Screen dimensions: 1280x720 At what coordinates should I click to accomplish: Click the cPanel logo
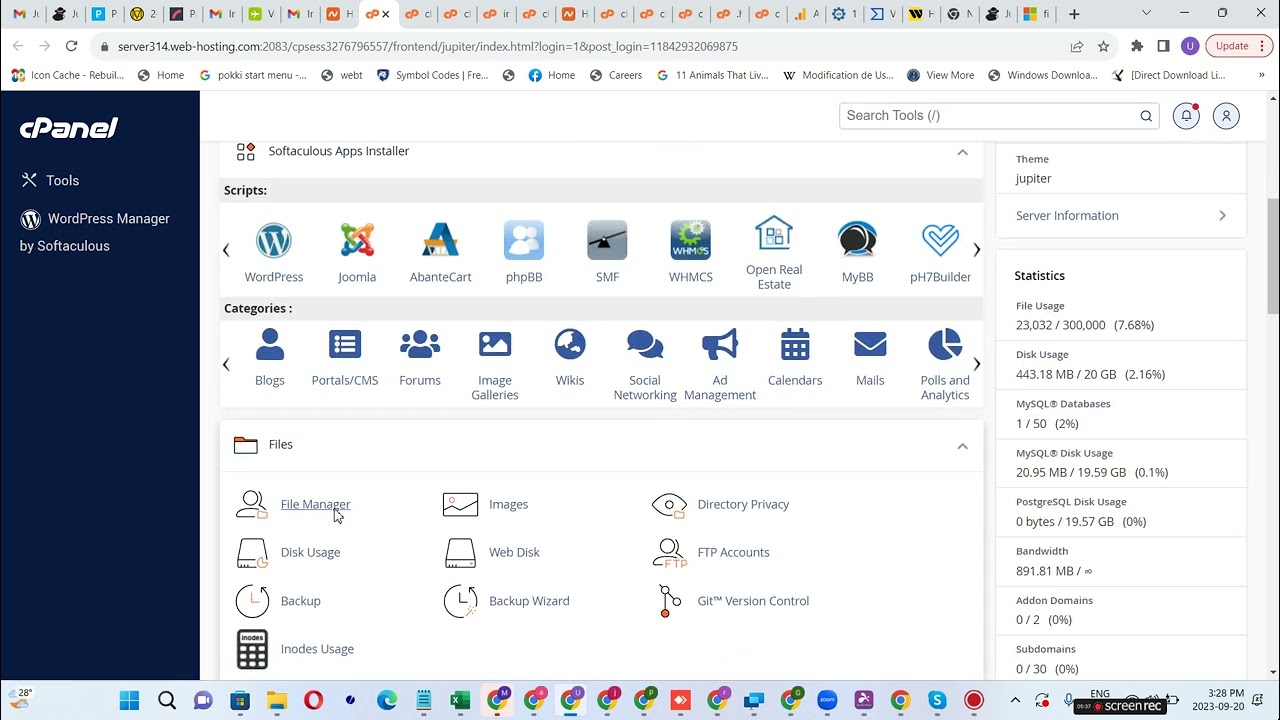pos(69,128)
